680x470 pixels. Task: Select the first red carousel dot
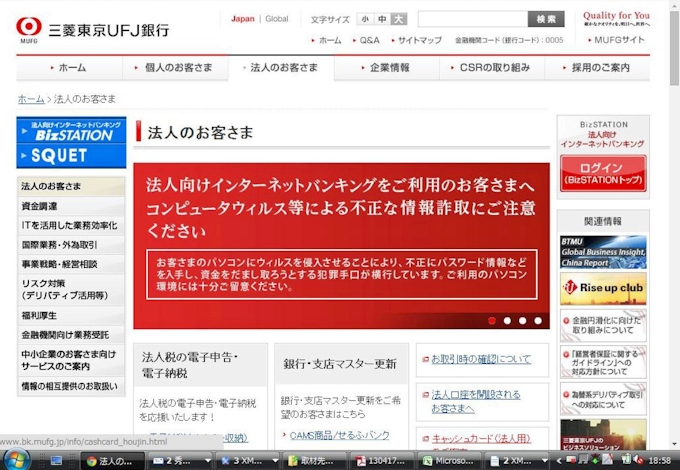pyautogui.click(x=492, y=321)
